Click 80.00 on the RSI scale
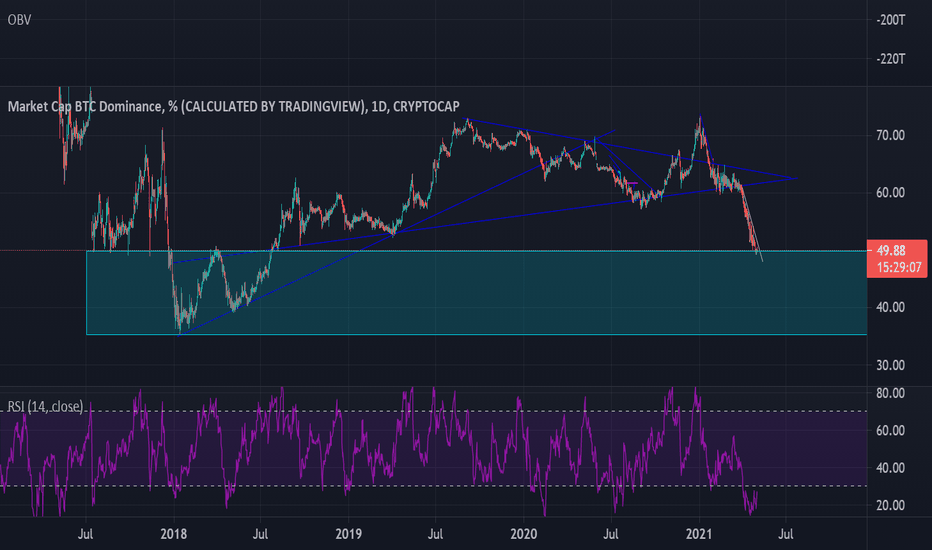This screenshot has width=932, height=550. coord(890,393)
